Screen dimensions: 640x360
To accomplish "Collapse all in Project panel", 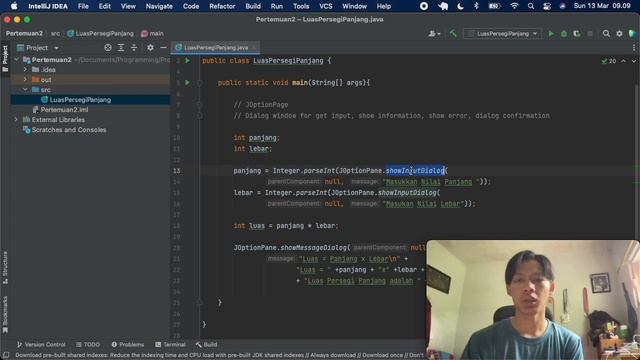I will (x=134, y=48).
